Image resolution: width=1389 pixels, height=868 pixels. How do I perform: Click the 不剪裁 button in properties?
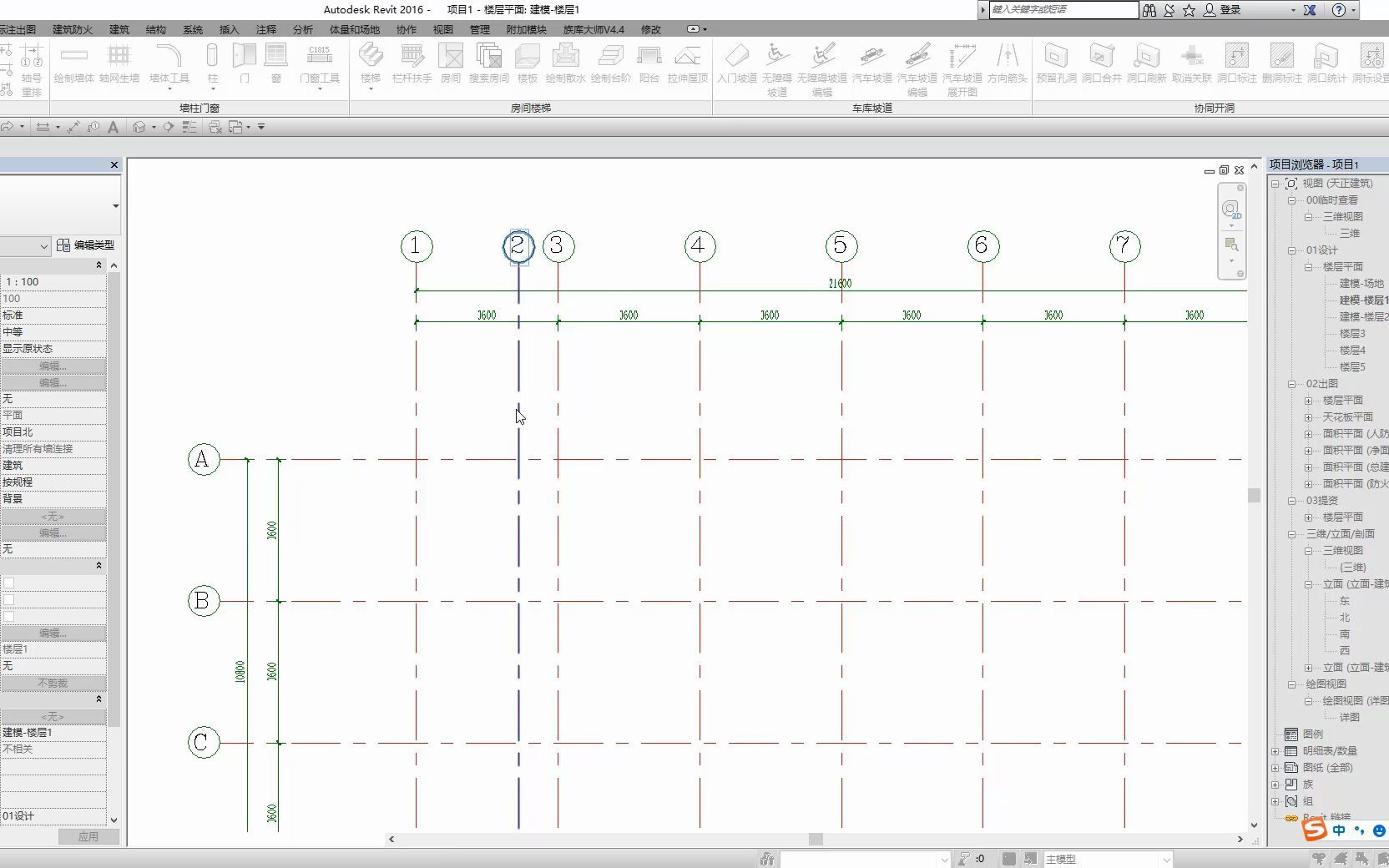pos(53,683)
